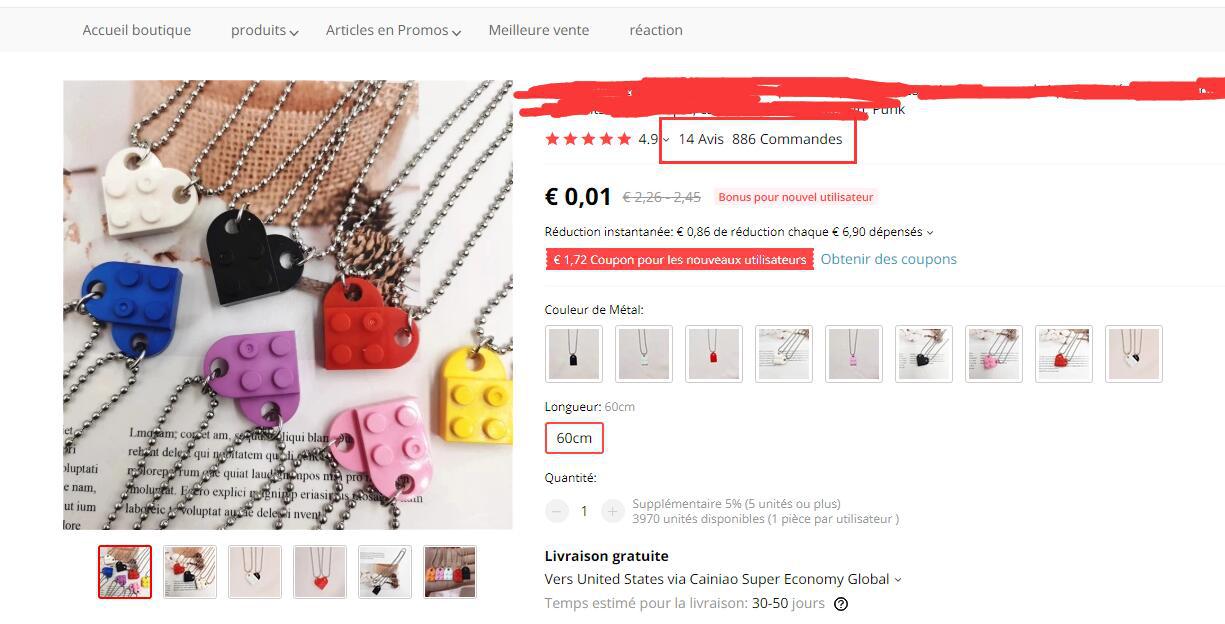The image size is (1225, 624).
Task: Expand the 4.9 rating breakdown chevron
Action: coord(666,140)
